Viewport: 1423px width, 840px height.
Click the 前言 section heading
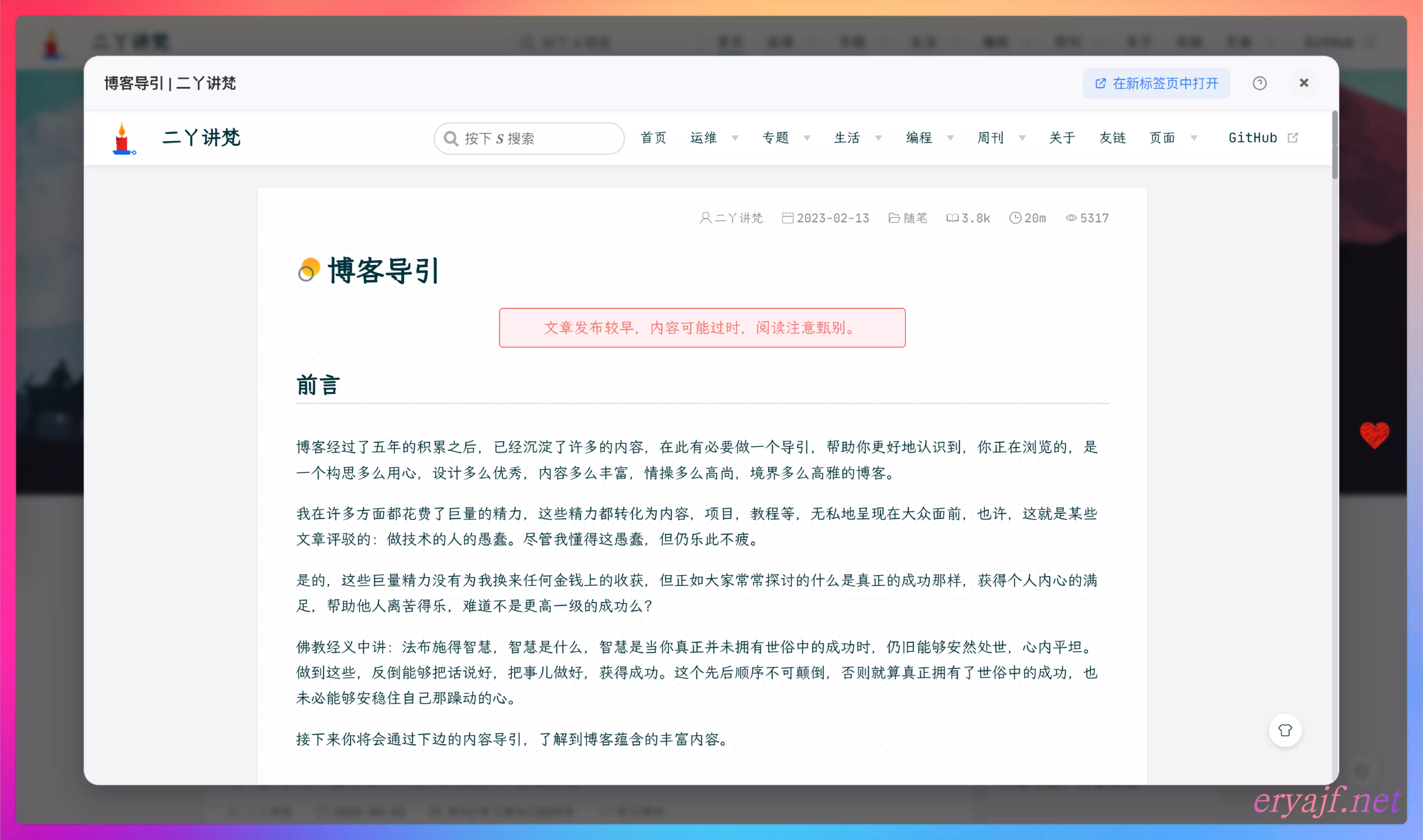click(x=318, y=385)
